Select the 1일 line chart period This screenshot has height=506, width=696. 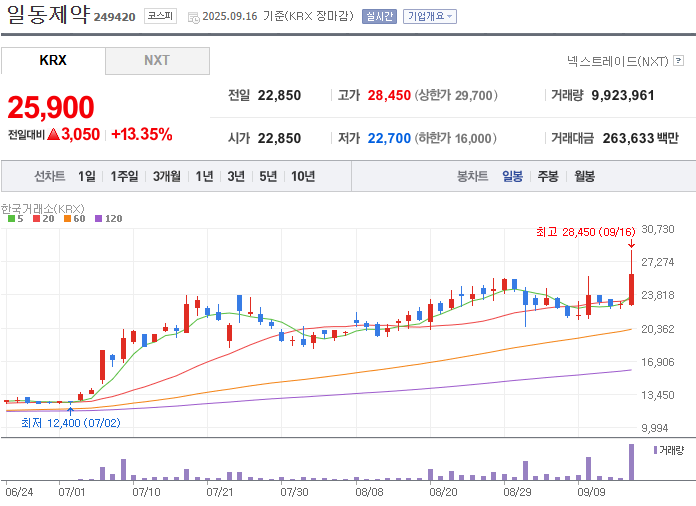(x=87, y=176)
